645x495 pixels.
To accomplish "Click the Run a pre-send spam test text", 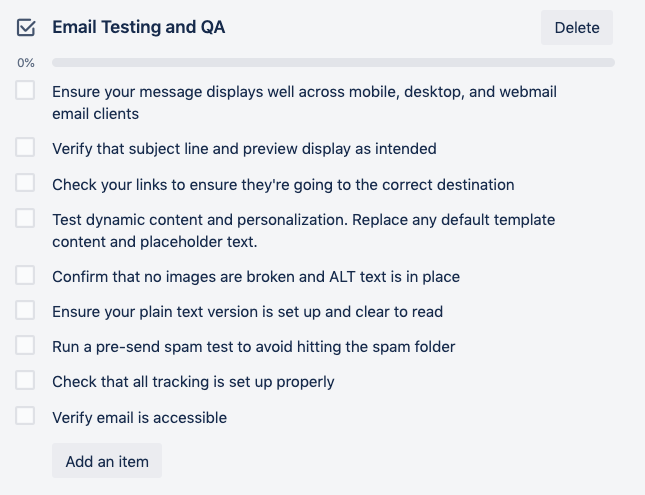I will (x=254, y=347).
